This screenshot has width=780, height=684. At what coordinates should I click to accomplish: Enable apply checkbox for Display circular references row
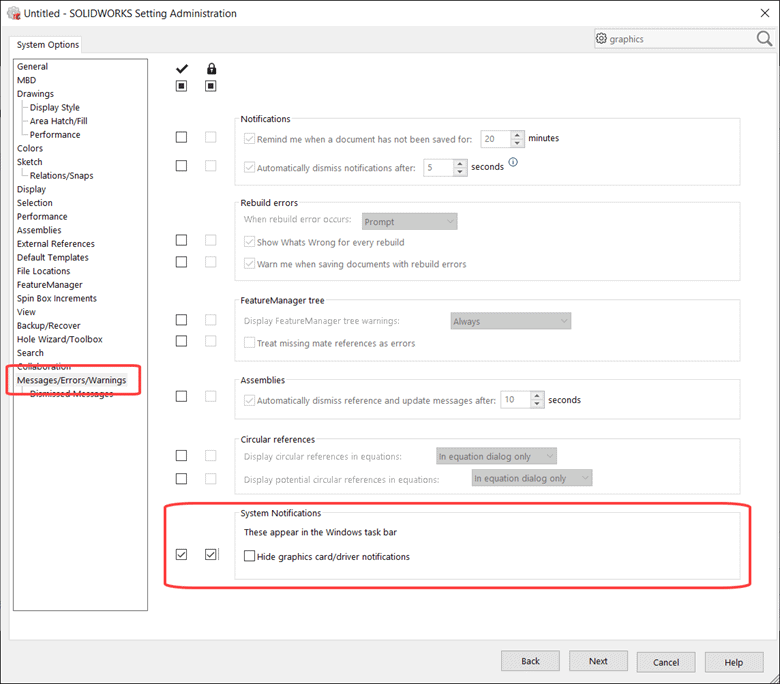coord(182,456)
